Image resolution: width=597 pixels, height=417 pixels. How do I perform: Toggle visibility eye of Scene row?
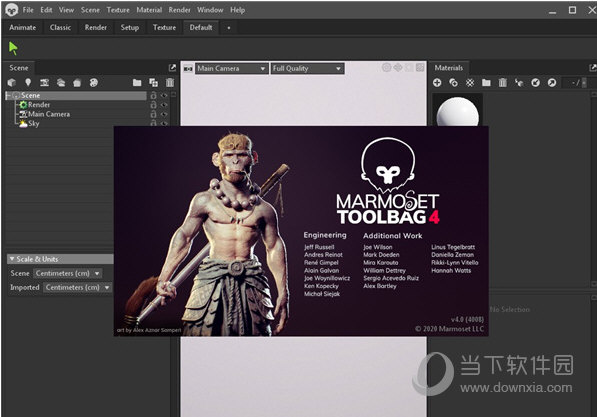coord(164,95)
